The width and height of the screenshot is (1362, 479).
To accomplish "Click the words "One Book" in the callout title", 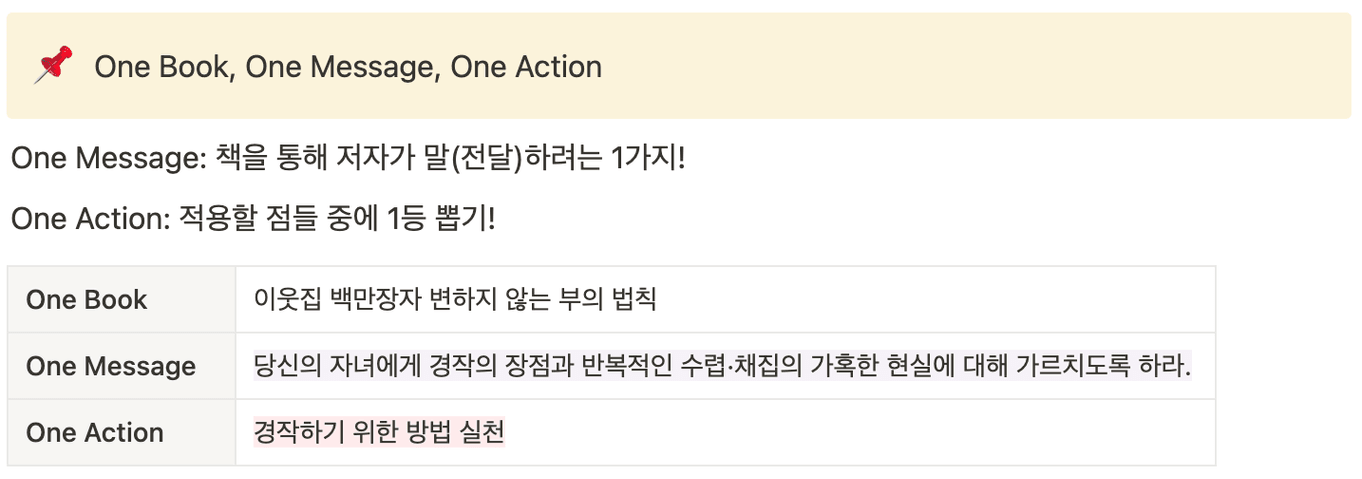I will click(165, 67).
